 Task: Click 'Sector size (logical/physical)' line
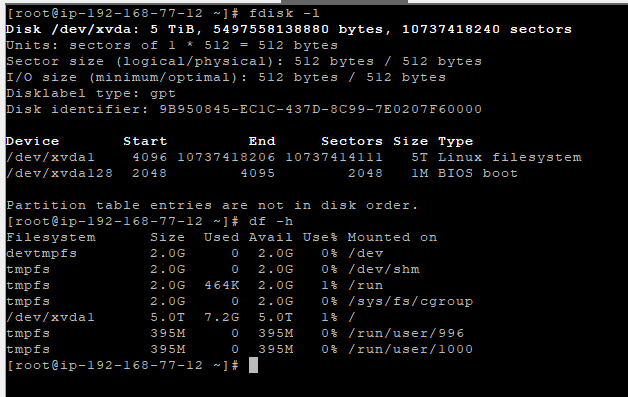(x=244, y=61)
